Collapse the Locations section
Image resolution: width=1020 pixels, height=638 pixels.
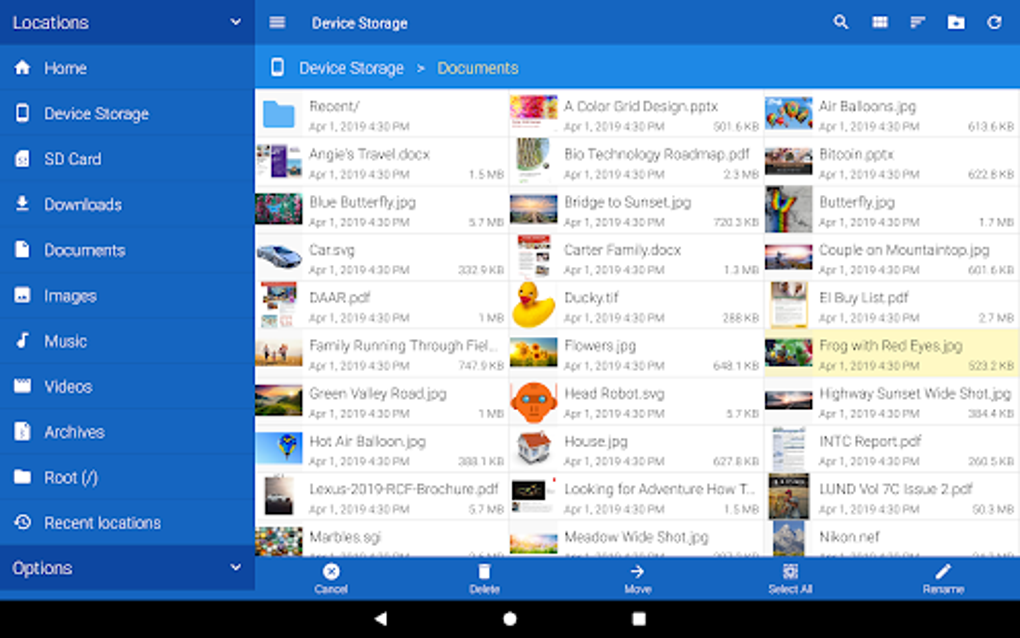pyautogui.click(x=235, y=21)
